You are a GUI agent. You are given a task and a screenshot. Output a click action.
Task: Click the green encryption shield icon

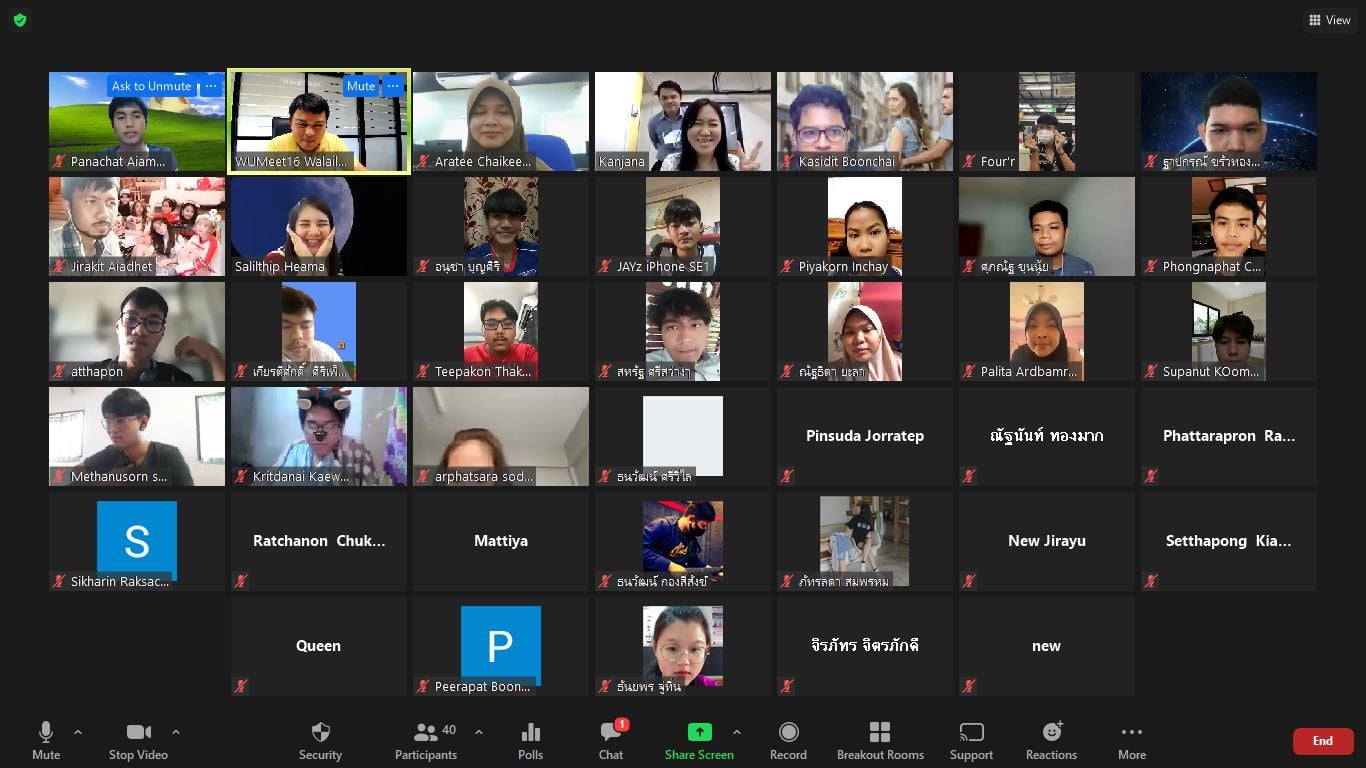pyautogui.click(x=20, y=20)
